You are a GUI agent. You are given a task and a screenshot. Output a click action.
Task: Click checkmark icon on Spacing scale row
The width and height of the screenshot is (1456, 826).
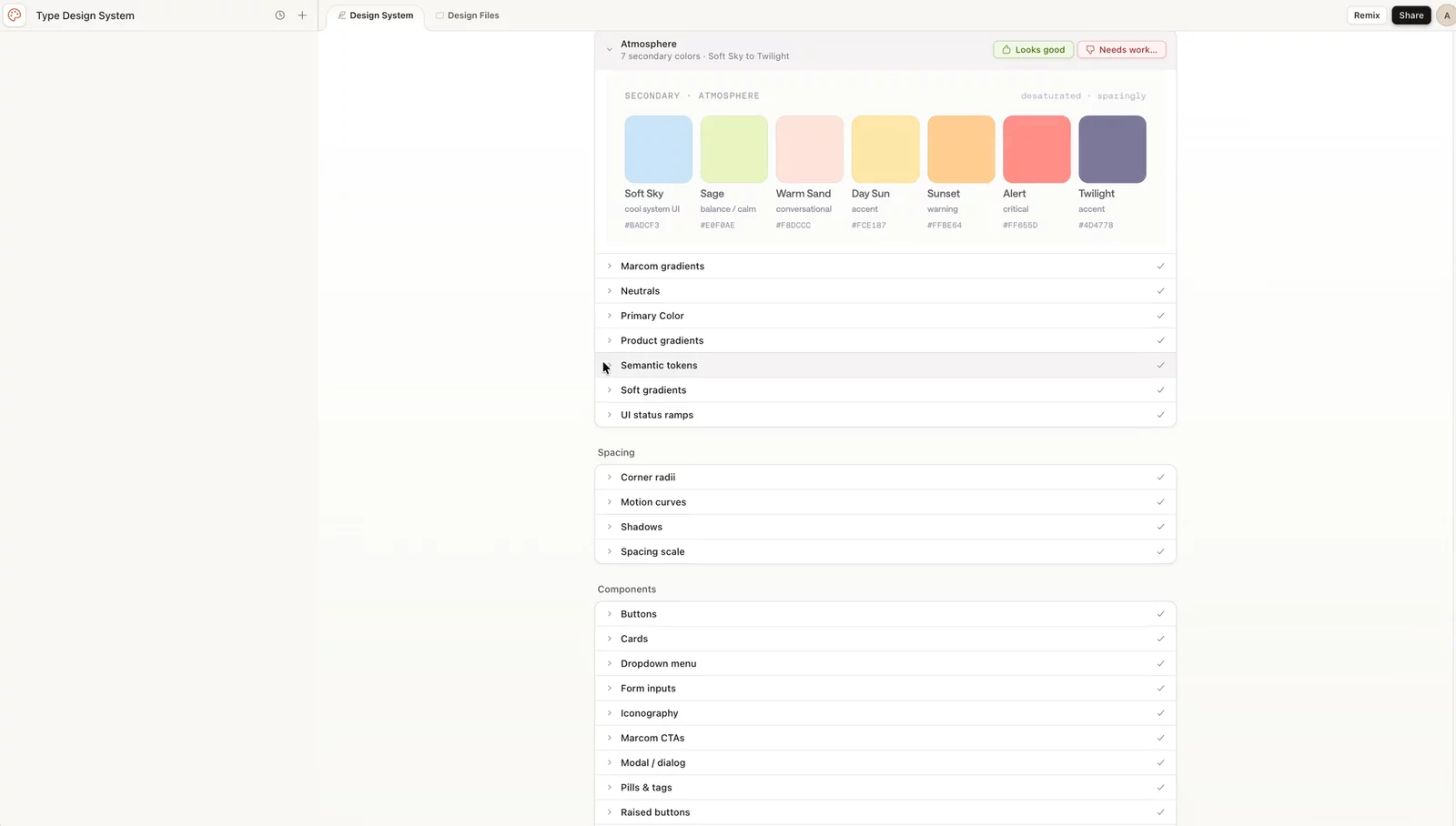[1160, 552]
